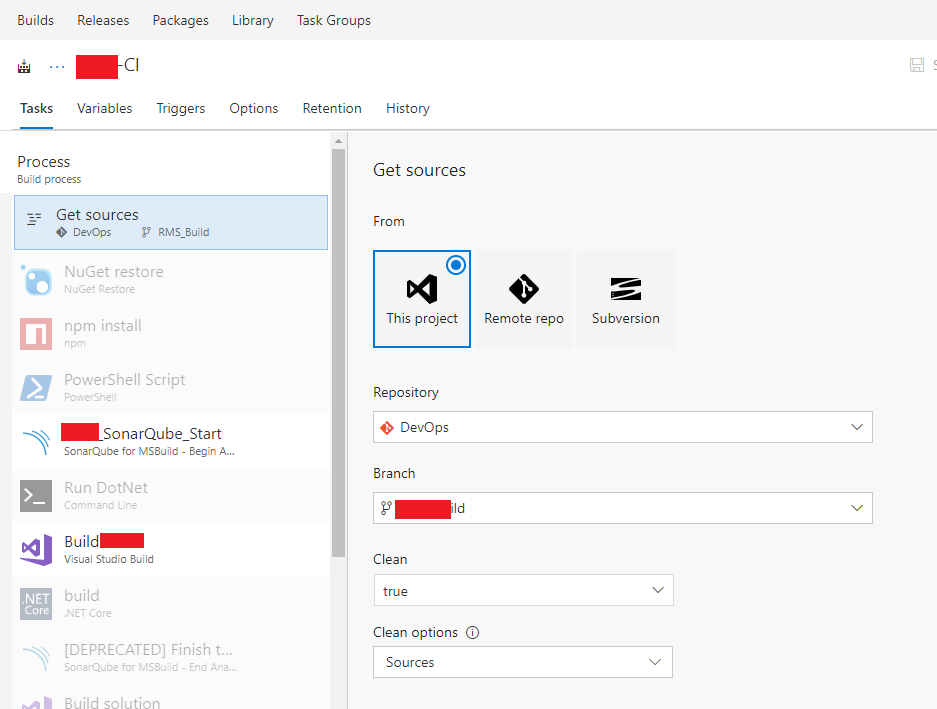This screenshot has width=937, height=709.
Task: Click the Build solution task icon
Action: coord(36,703)
